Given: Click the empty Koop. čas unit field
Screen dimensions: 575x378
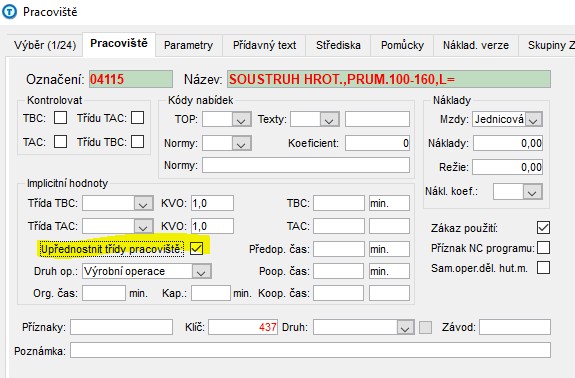Looking at the screenshot, I should pyautogui.click(x=389, y=293).
